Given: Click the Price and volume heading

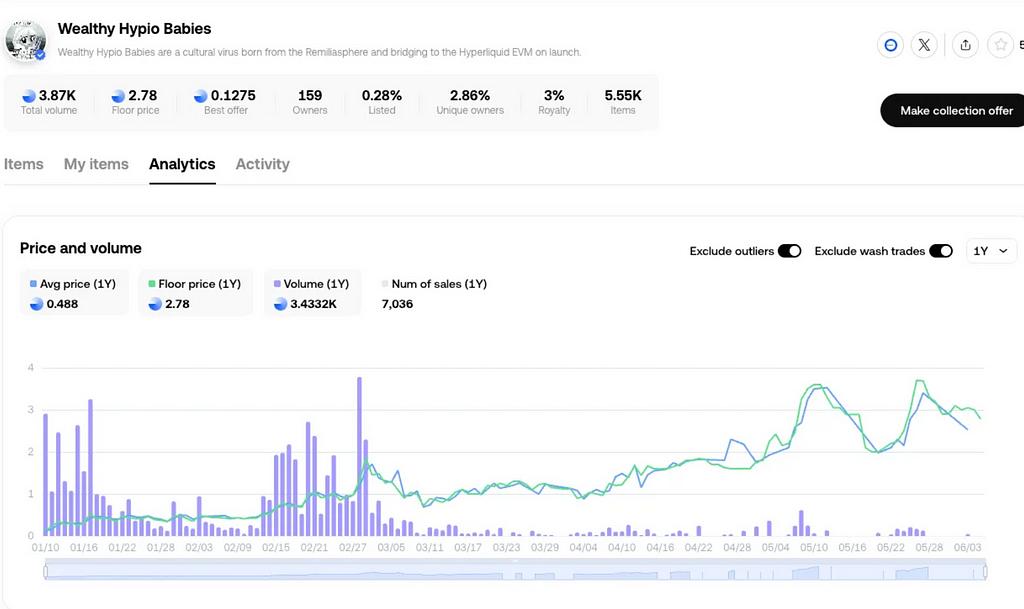Looking at the screenshot, I should click(80, 248).
